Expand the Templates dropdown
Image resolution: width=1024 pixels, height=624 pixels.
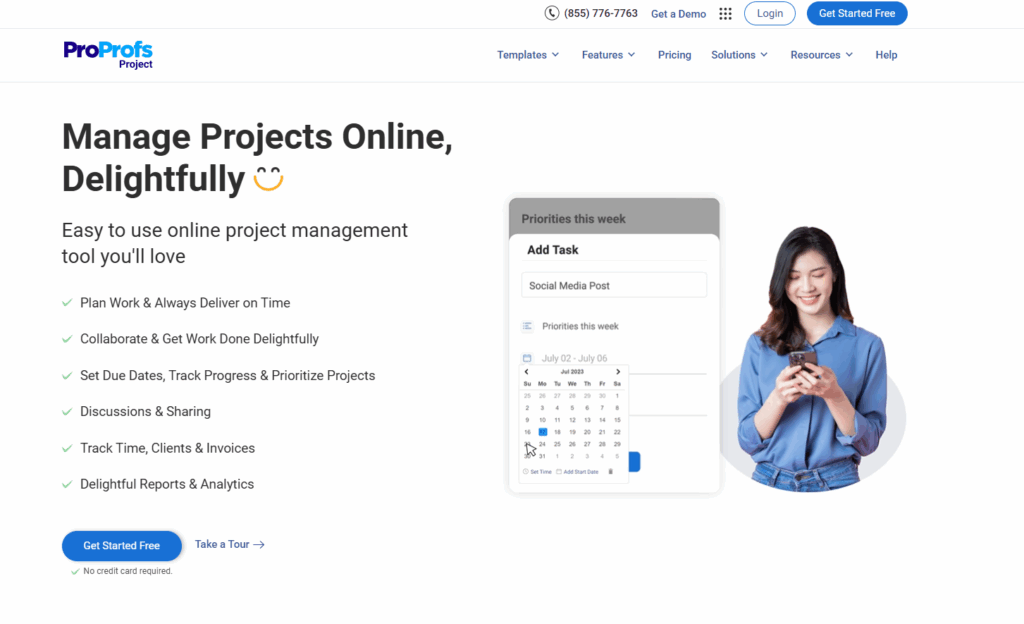coord(528,55)
